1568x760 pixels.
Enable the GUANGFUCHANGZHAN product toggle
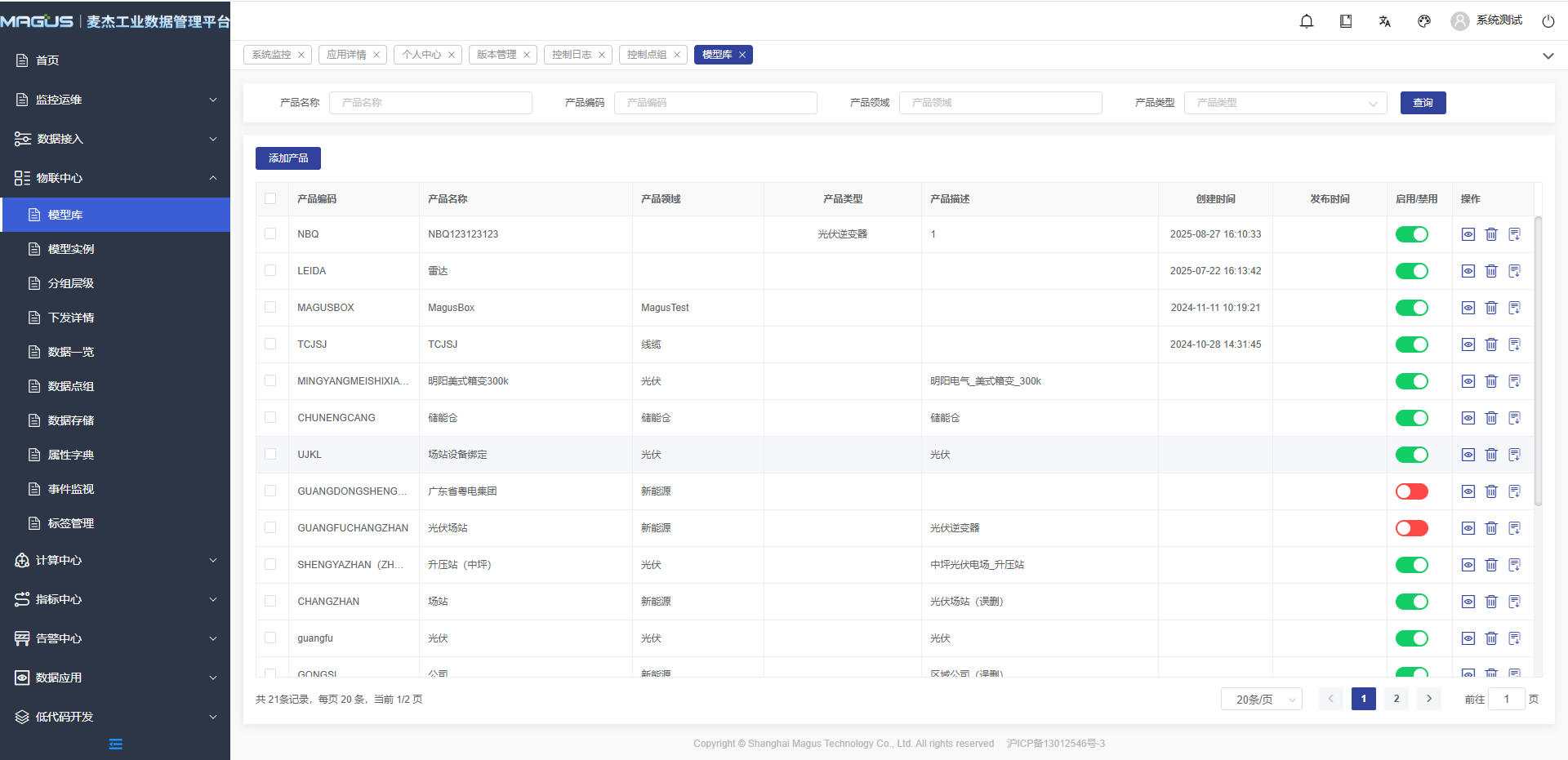coord(1411,528)
